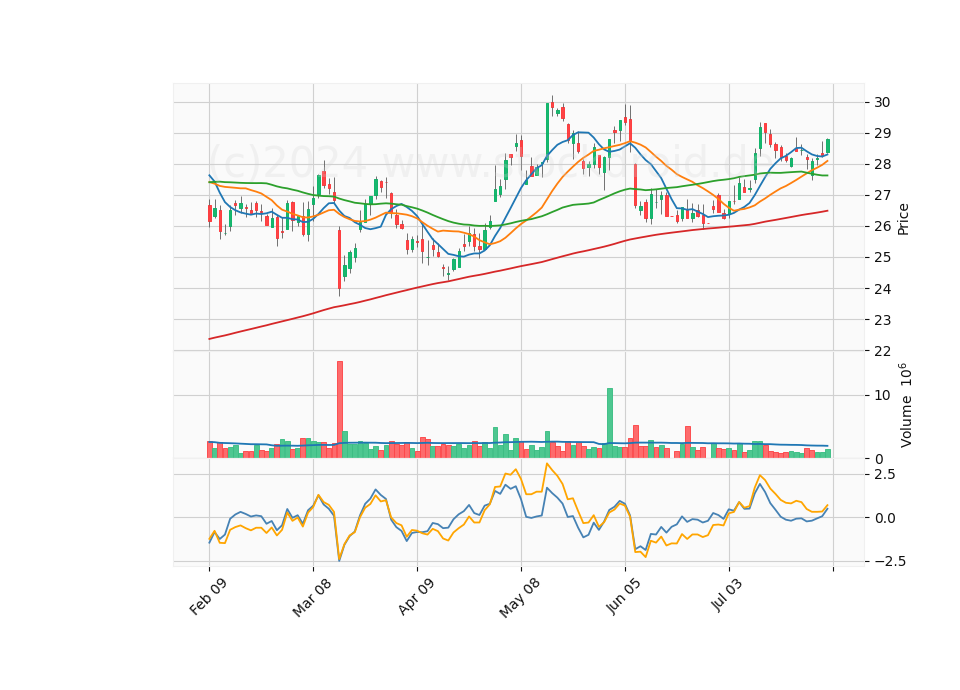Click the tallest red volume bar

[340, 410]
